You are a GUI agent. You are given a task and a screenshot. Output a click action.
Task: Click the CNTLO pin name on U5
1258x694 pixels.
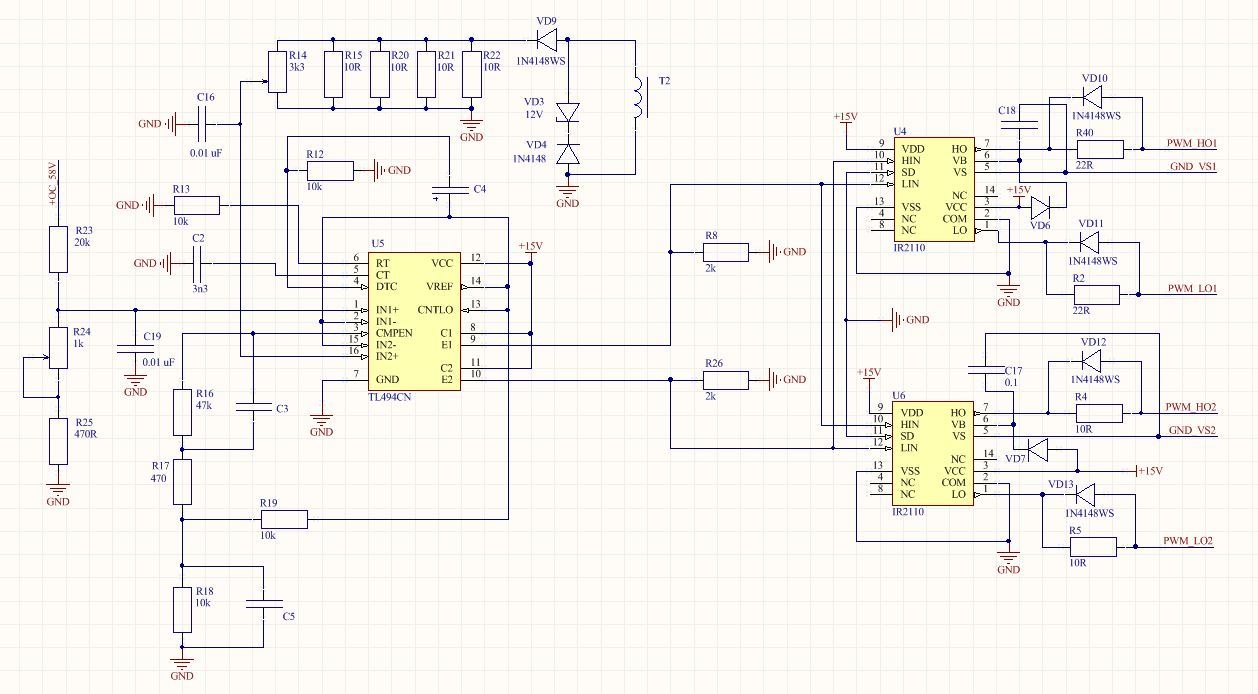436,309
